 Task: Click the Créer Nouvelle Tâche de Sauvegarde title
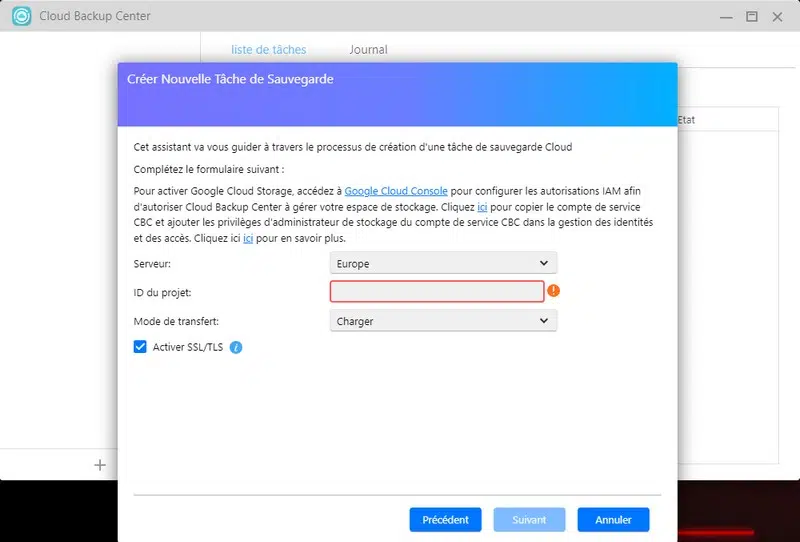230,79
